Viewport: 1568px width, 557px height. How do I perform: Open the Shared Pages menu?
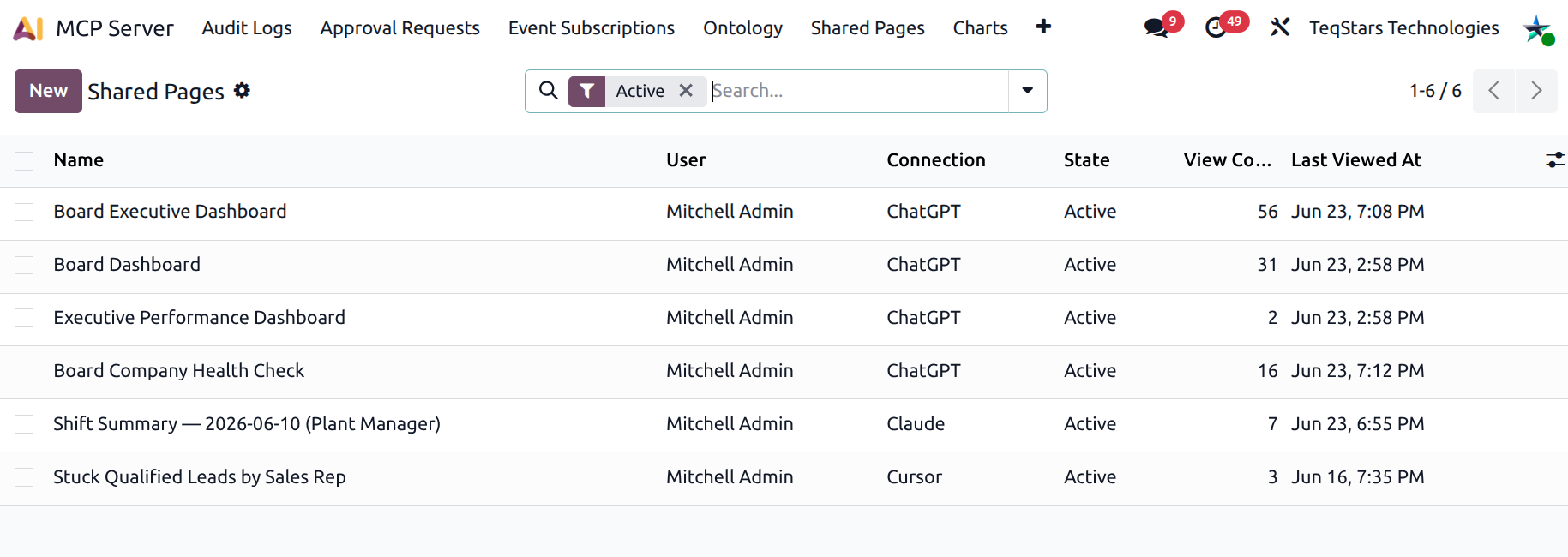(868, 28)
